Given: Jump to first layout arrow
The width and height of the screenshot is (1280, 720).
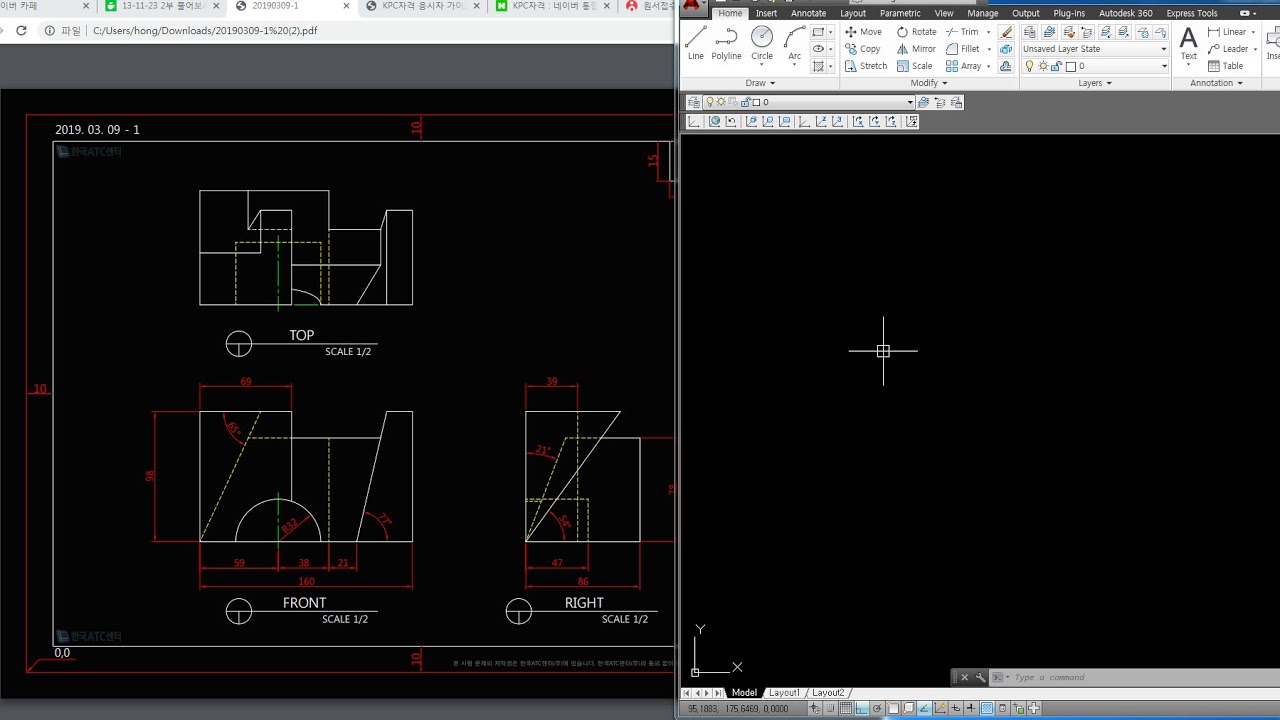Looking at the screenshot, I should [687, 693].
